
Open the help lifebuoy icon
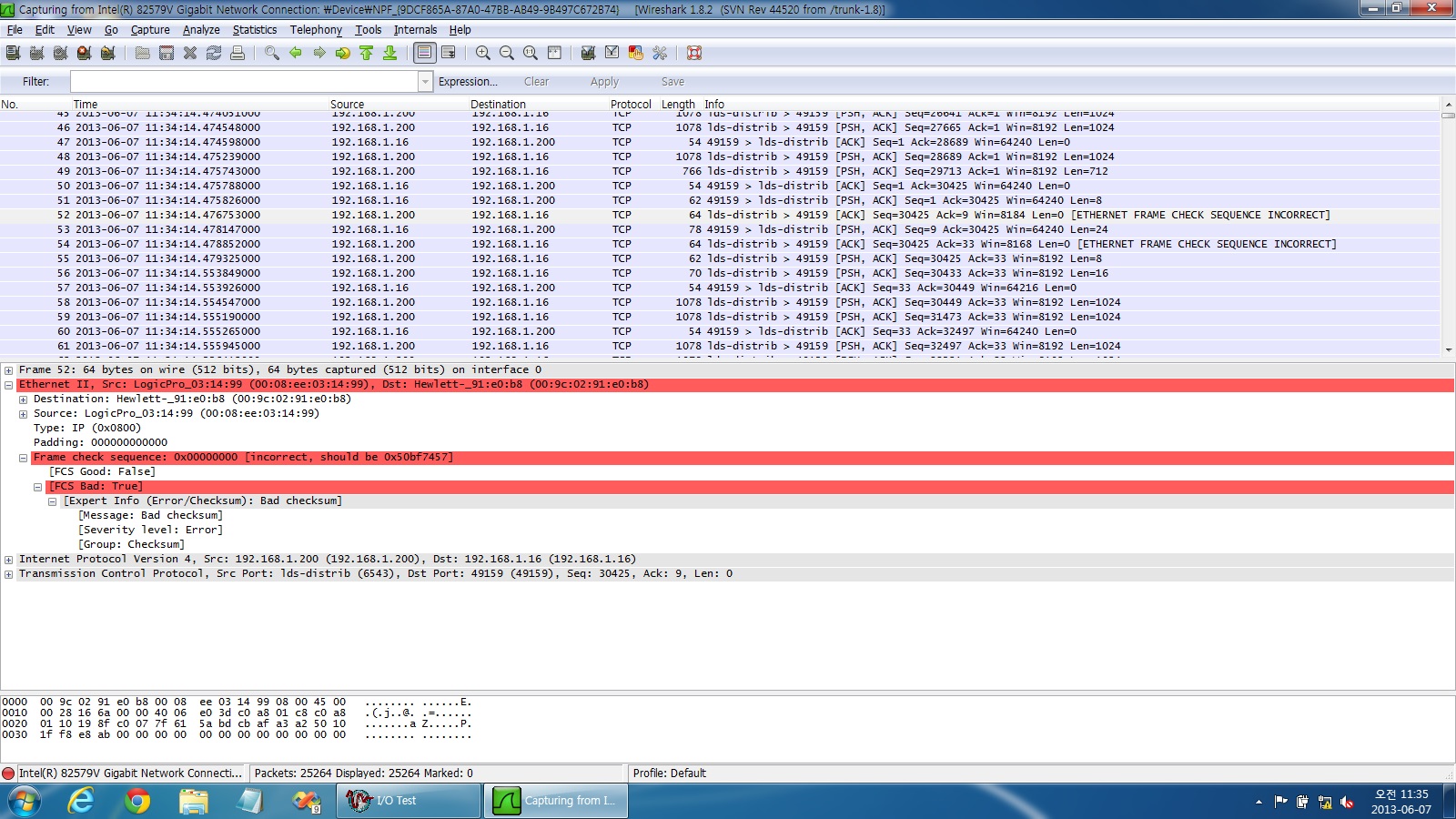point(694,53)
